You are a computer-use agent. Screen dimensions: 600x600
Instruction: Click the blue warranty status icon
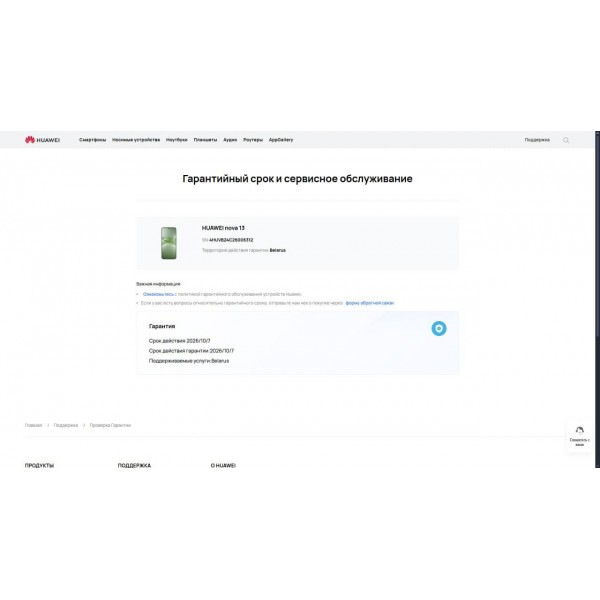[x=439, y=328]
